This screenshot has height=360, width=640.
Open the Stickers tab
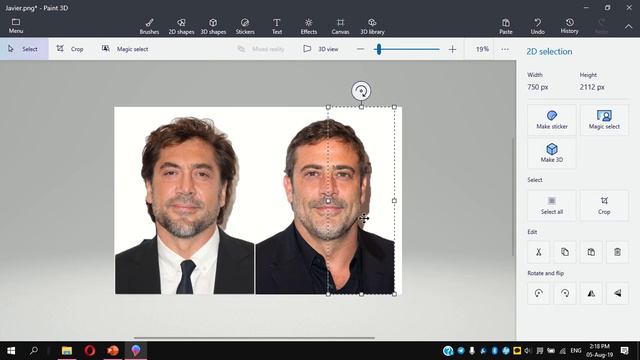click(x=245, y=26)
